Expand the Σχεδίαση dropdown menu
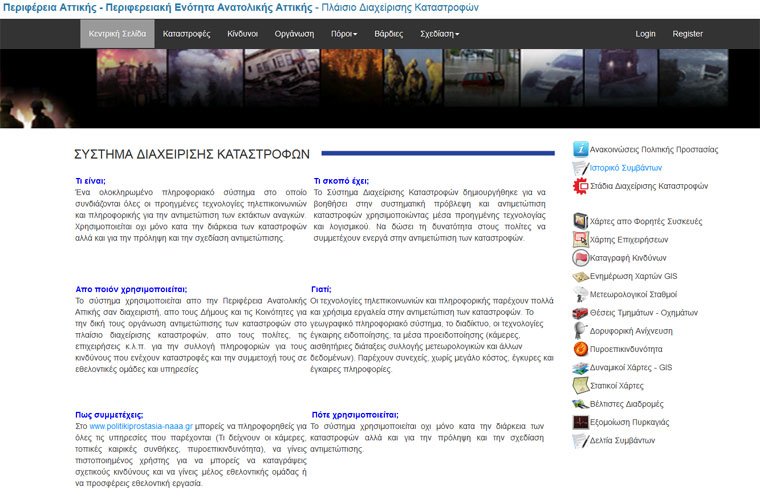 (x=439, y=34)
